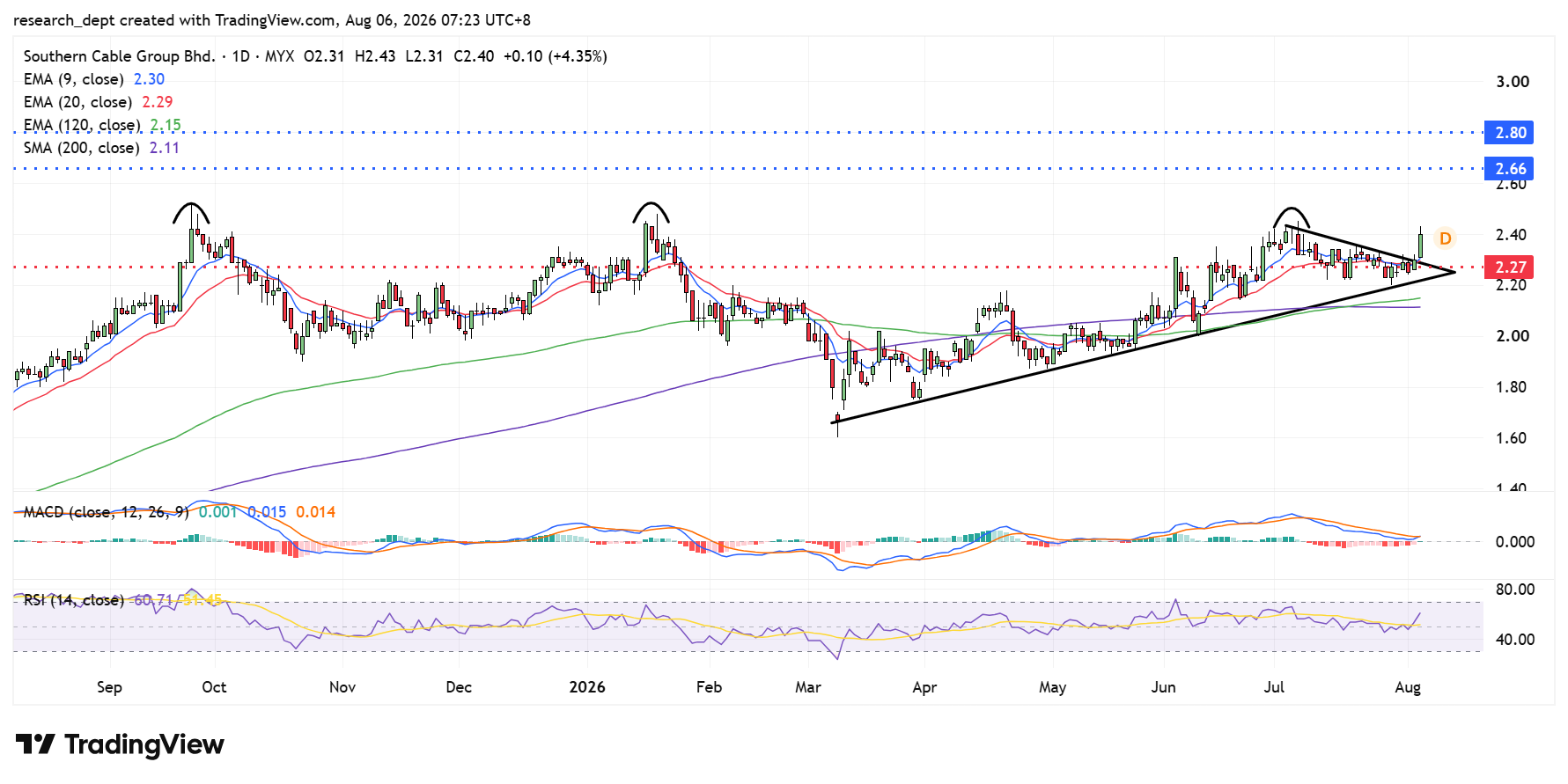
Task: Click the Mar label on time axis
Action: (808, 687)
